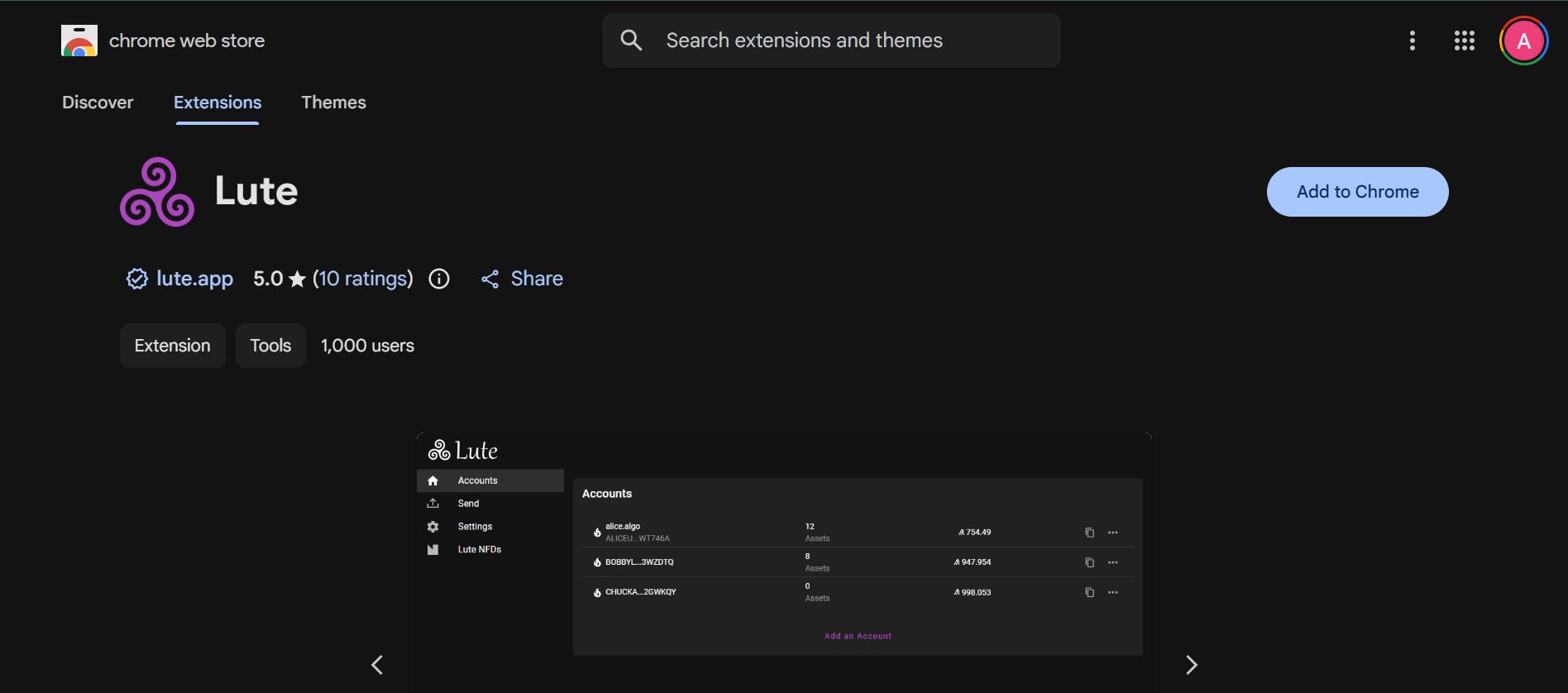Click the 0 Assets count for CHUCKA...2GWKQY
Viewport: 1568px width, 693px height.
817,592
